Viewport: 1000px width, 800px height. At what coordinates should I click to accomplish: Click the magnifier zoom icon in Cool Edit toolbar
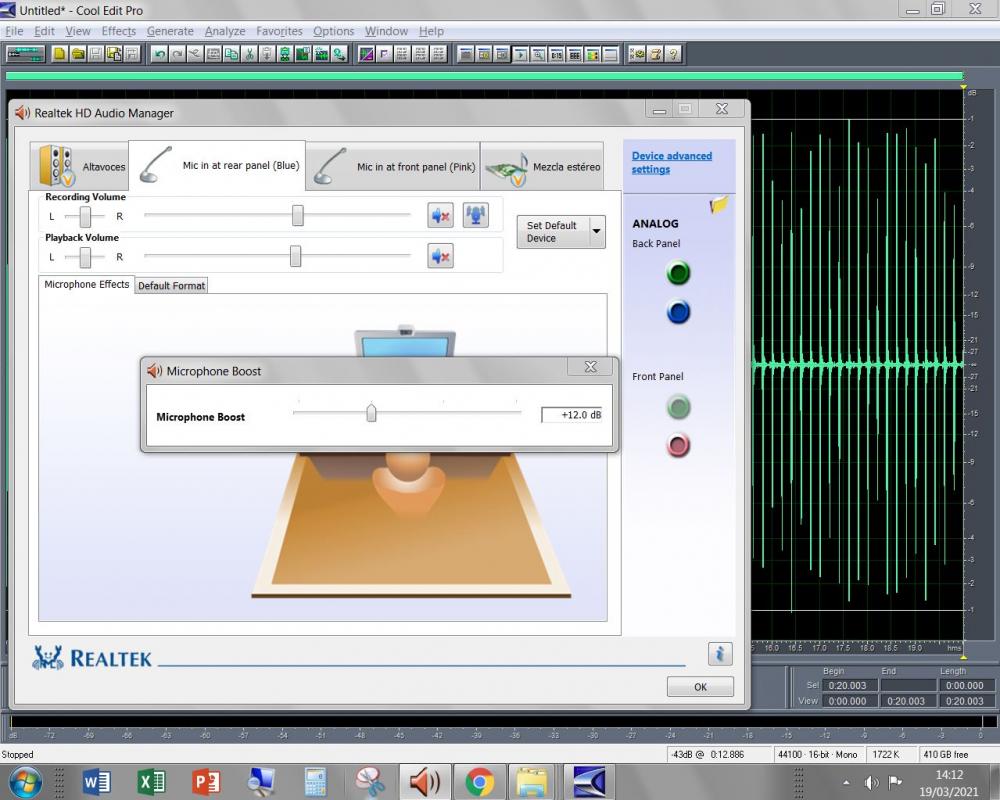click(x=539, y=54)
